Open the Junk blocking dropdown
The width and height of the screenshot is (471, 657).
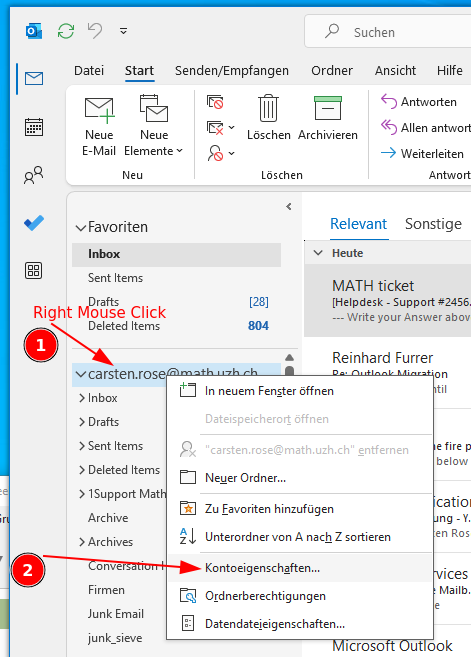tap(221, 153)
